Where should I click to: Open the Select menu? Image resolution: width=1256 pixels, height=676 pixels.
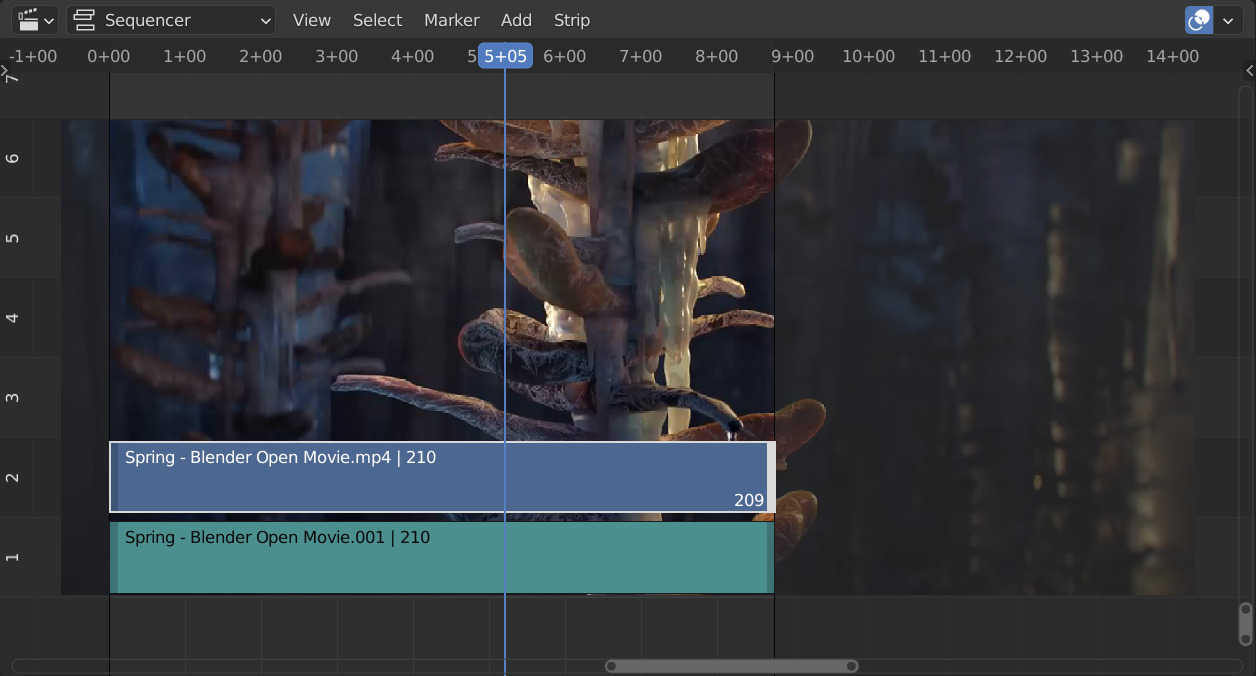tap(378, 20)
